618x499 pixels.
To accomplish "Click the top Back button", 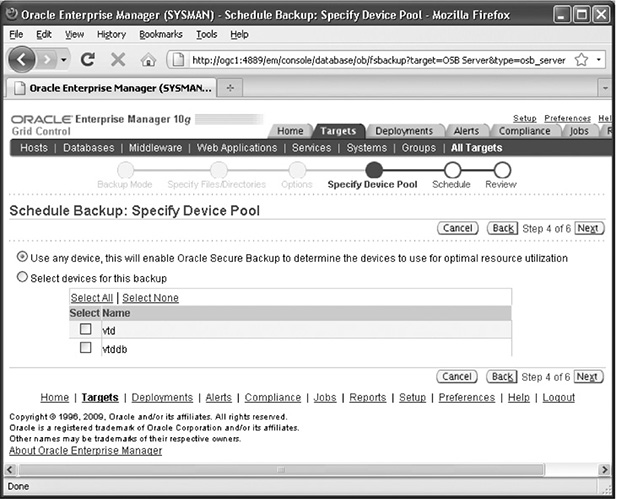I will click(x=503, y=228).
